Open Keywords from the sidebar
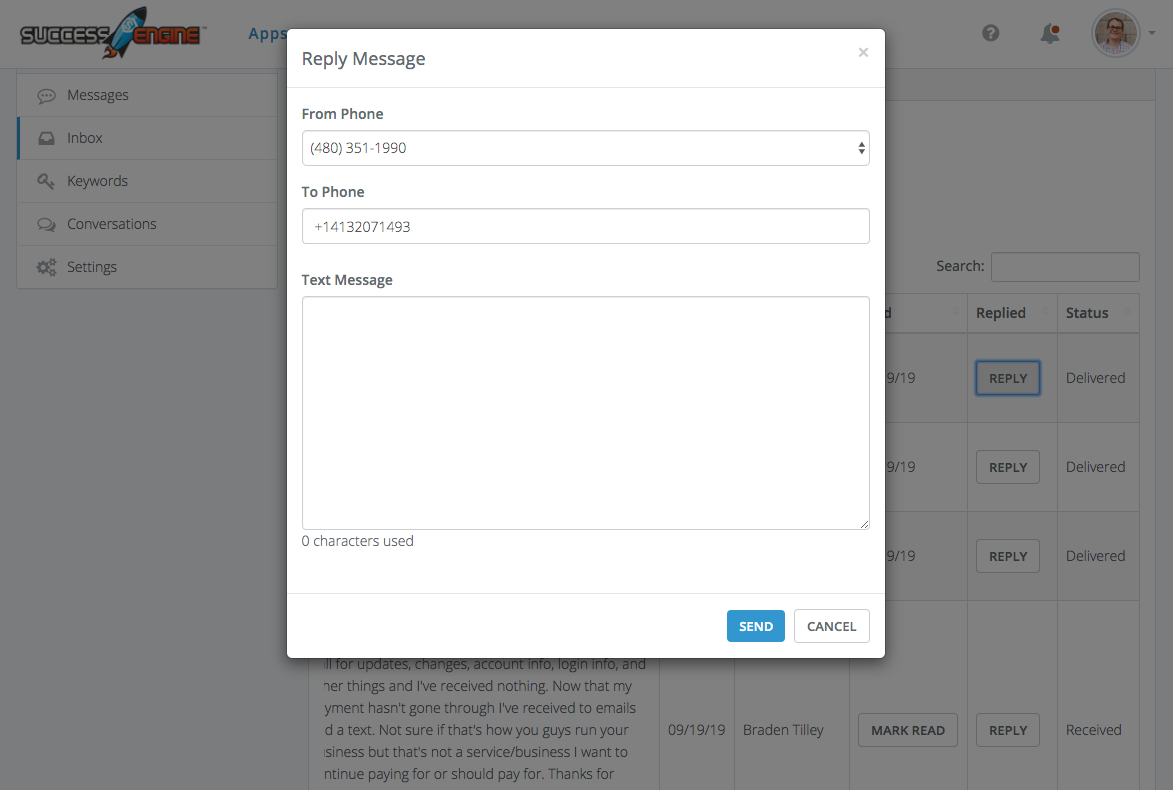The height and width of the screenshot is (790, 1173). pyautogui.click(x=97, y=181)
